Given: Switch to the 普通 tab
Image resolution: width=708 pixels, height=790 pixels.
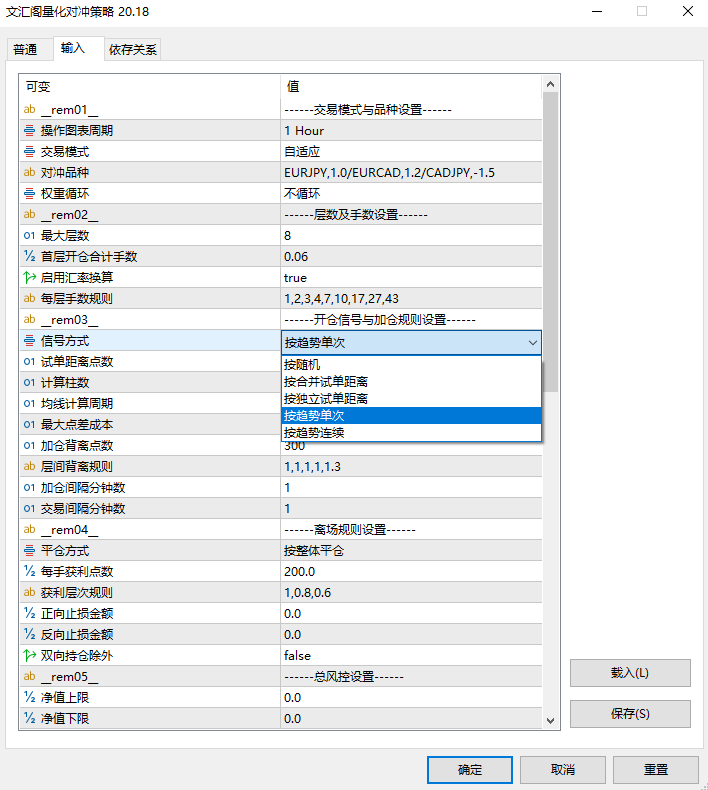Looking at the screenshot, I should 25,50.
